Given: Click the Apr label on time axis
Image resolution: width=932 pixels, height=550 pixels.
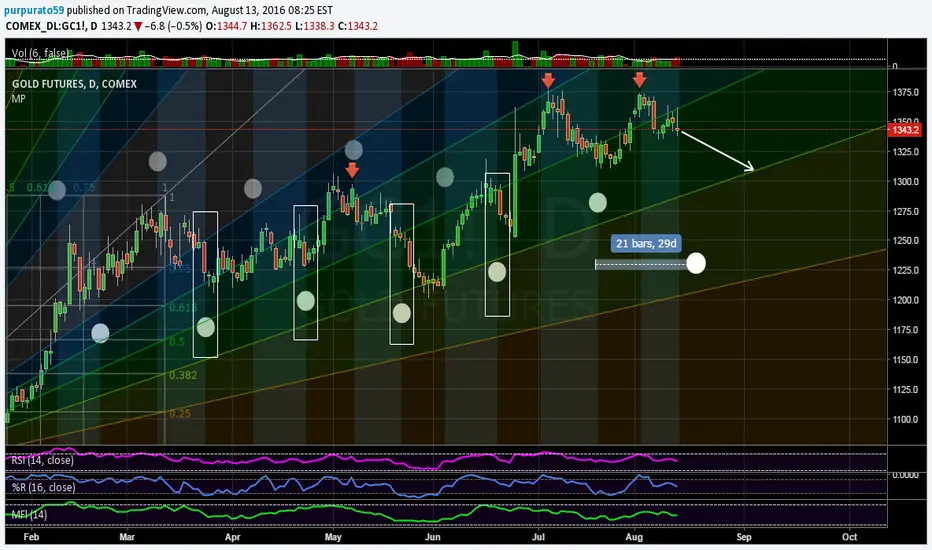Looking at the screenshot, I should coord(232,537).
